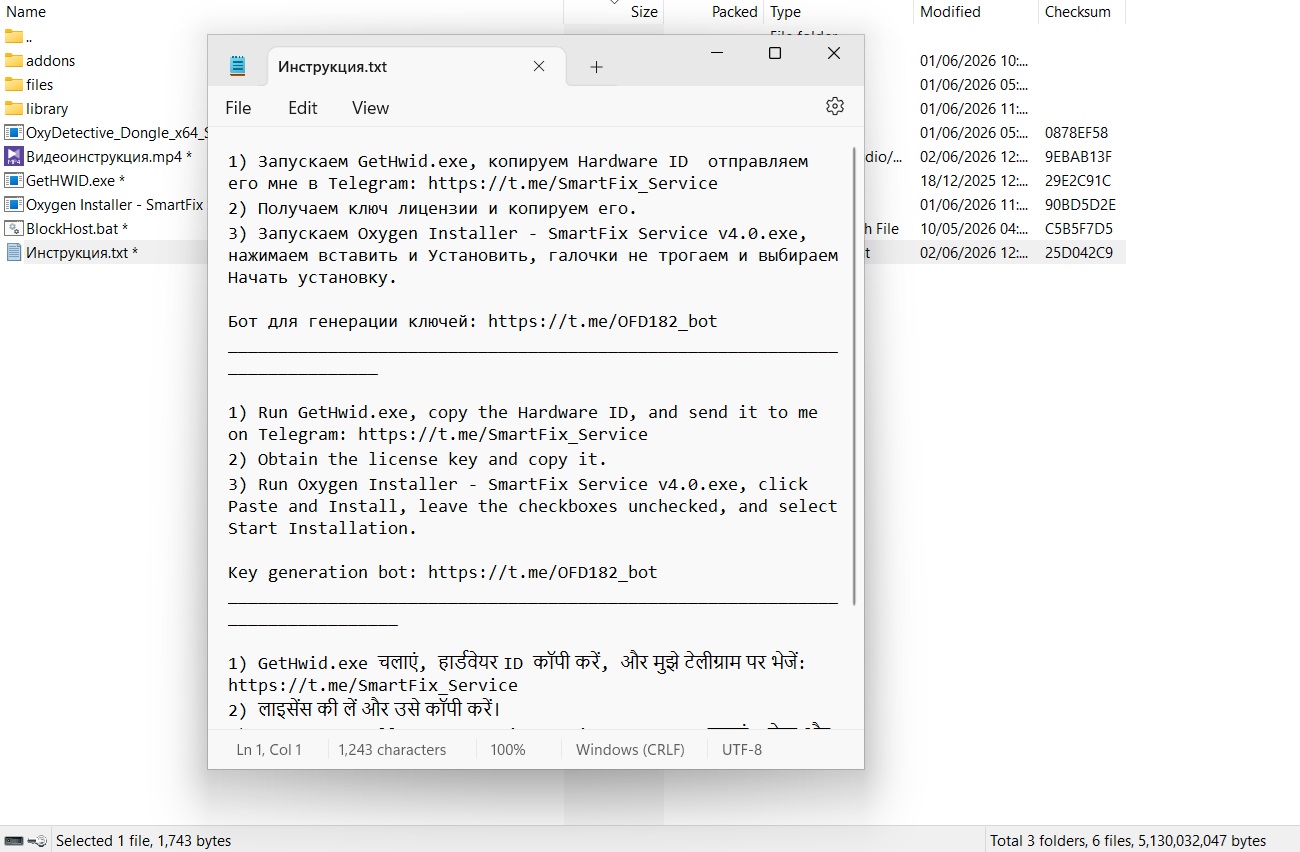Click the line "1) Run GetHwid.exe, copy the Hardware ID"
Screen dimensions: 1300x852
pos(523,413)
